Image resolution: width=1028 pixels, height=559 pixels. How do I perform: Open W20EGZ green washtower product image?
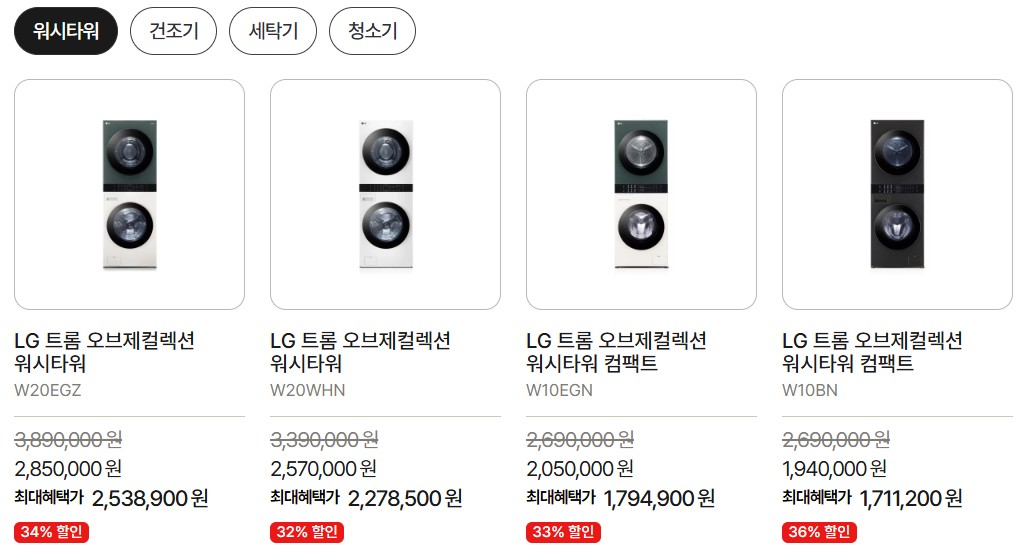point(129,195)
